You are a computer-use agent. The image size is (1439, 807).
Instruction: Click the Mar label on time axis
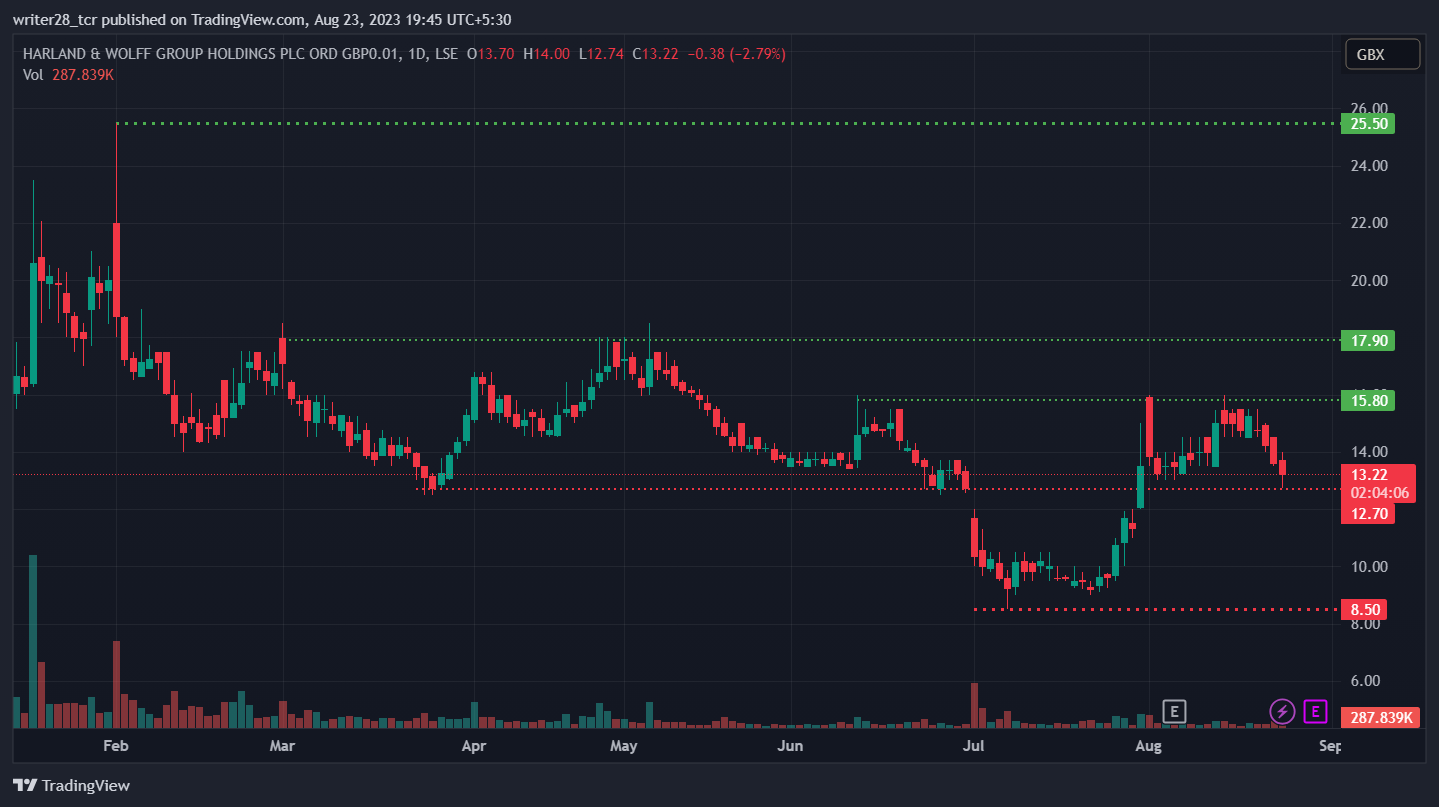[x=283, y=746]
